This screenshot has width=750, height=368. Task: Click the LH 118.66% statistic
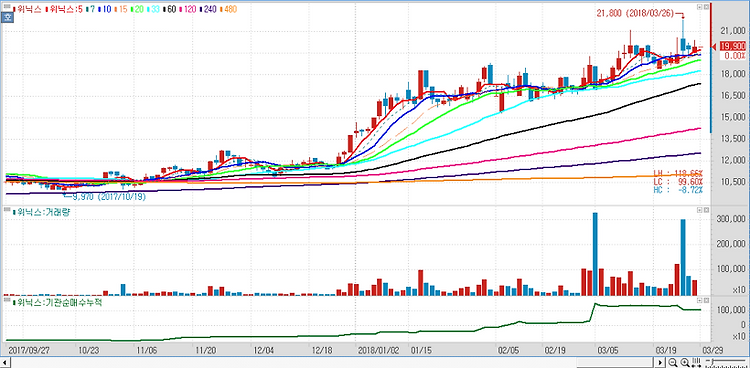pos(678,173)
